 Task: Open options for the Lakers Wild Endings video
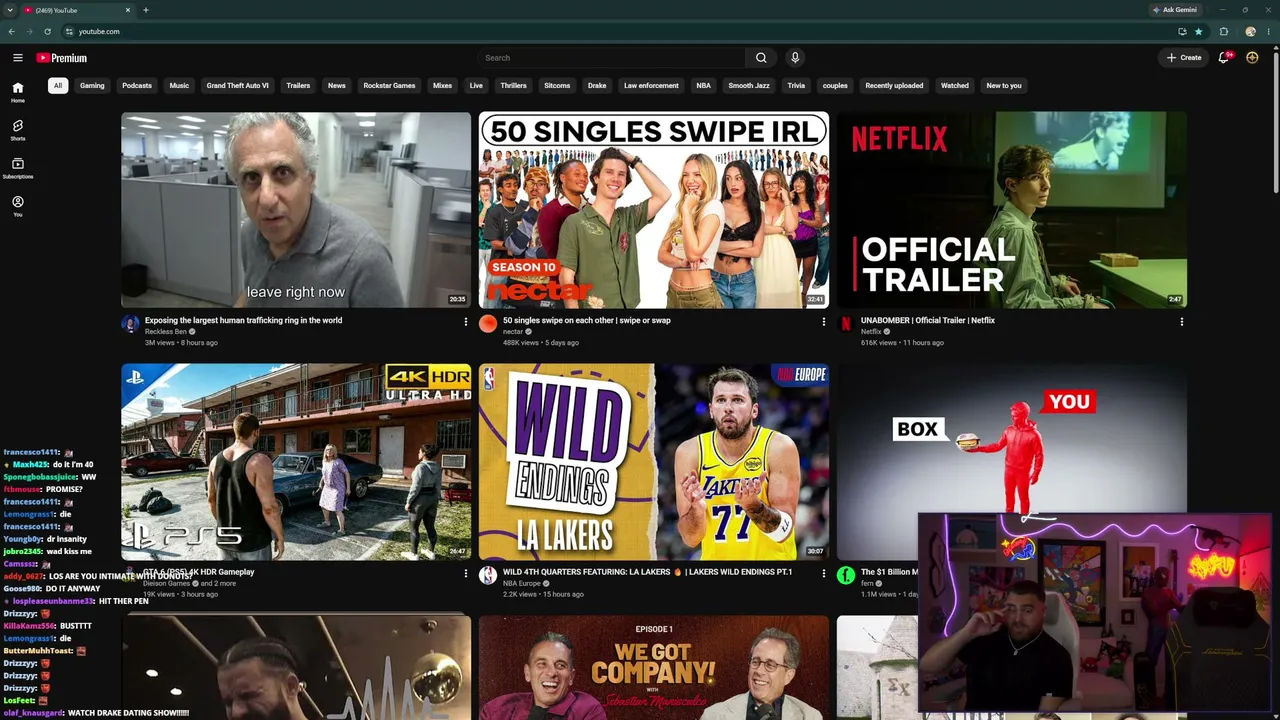pyautogui.click(x=823, y=574)
